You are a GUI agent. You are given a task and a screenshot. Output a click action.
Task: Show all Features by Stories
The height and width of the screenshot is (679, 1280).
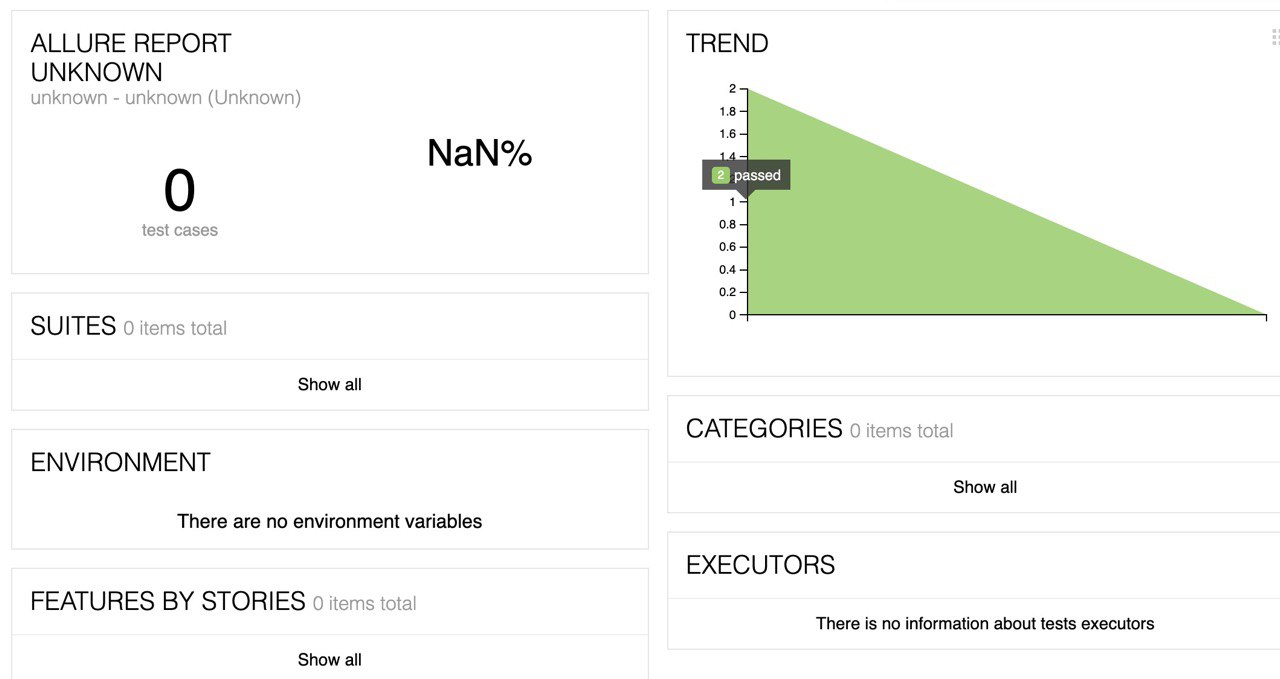coord(329,659)
